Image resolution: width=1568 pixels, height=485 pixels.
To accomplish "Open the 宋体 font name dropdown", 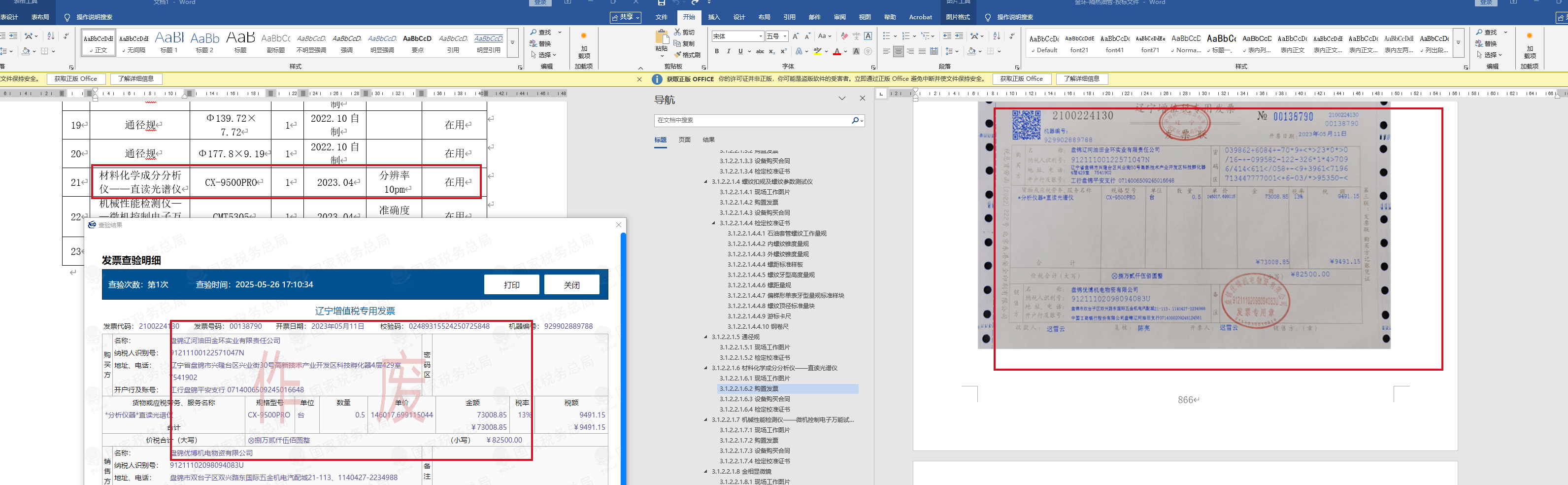I will coord(761,36).
